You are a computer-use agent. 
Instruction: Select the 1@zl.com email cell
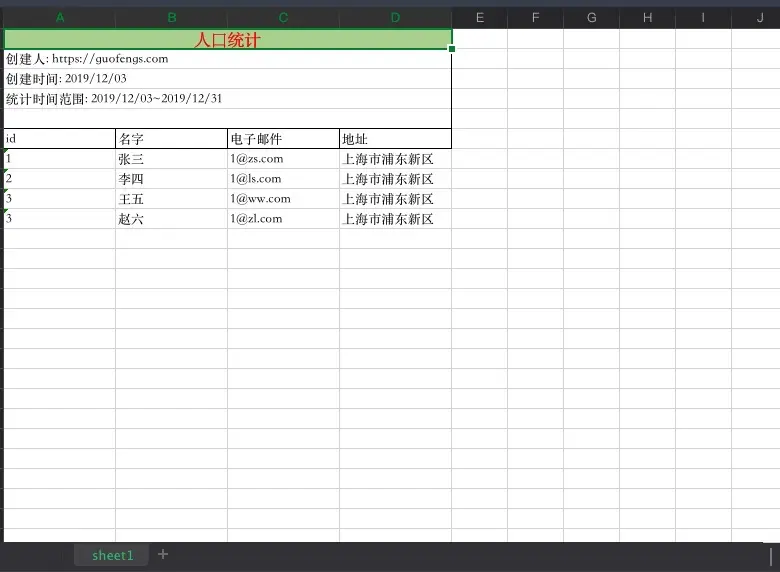coord(284,219)
